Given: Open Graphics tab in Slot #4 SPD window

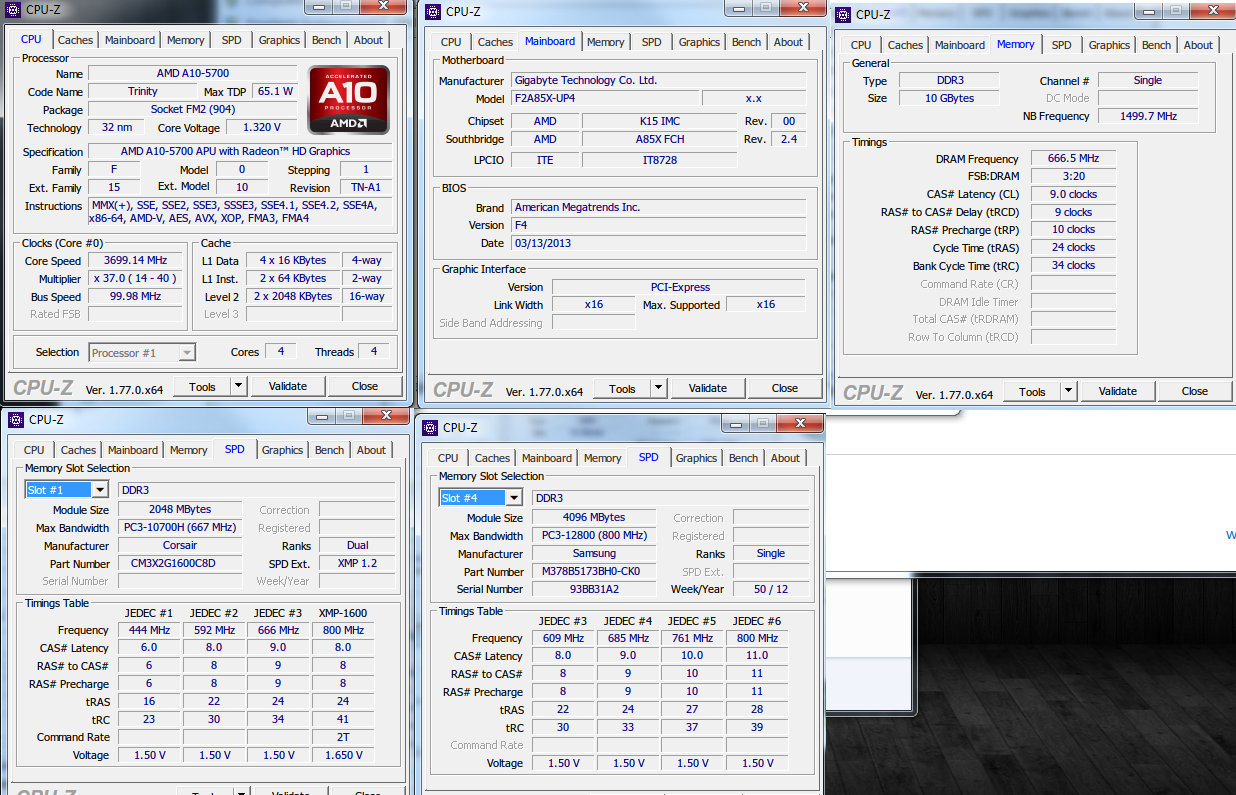Looking at the screenshot, I should [696, 458].
